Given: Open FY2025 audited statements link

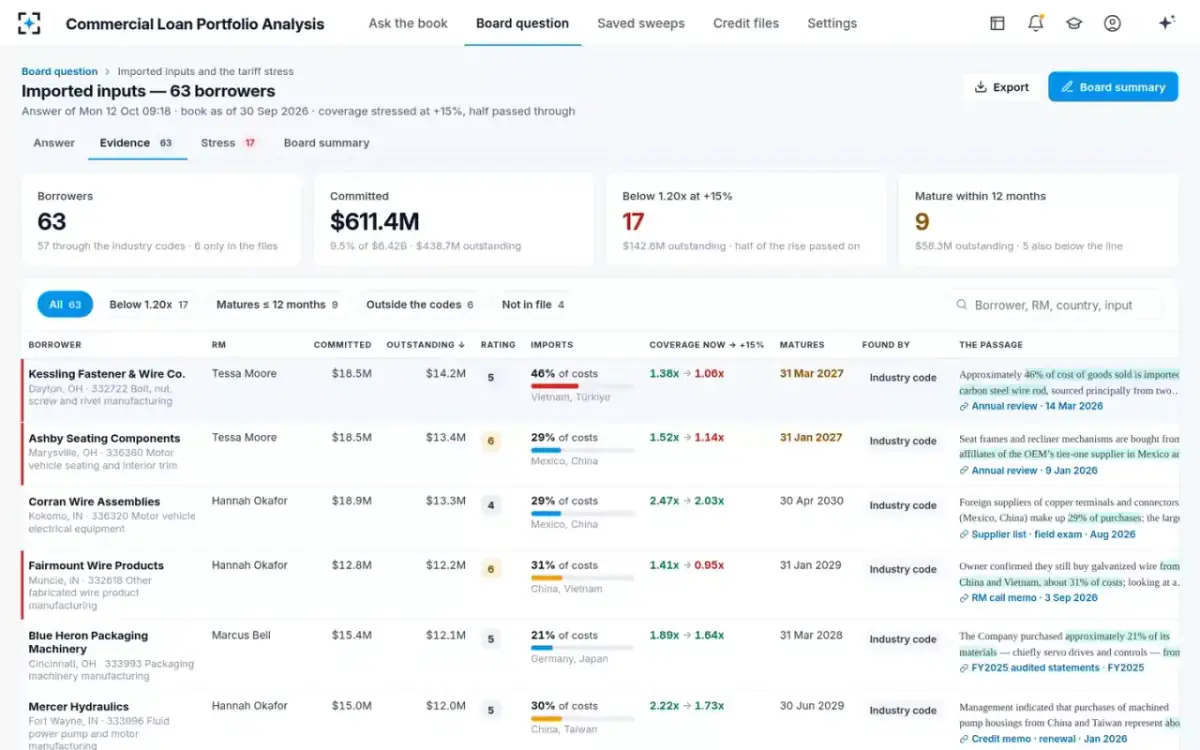Looking at the screenshot, I should 1058,668.
